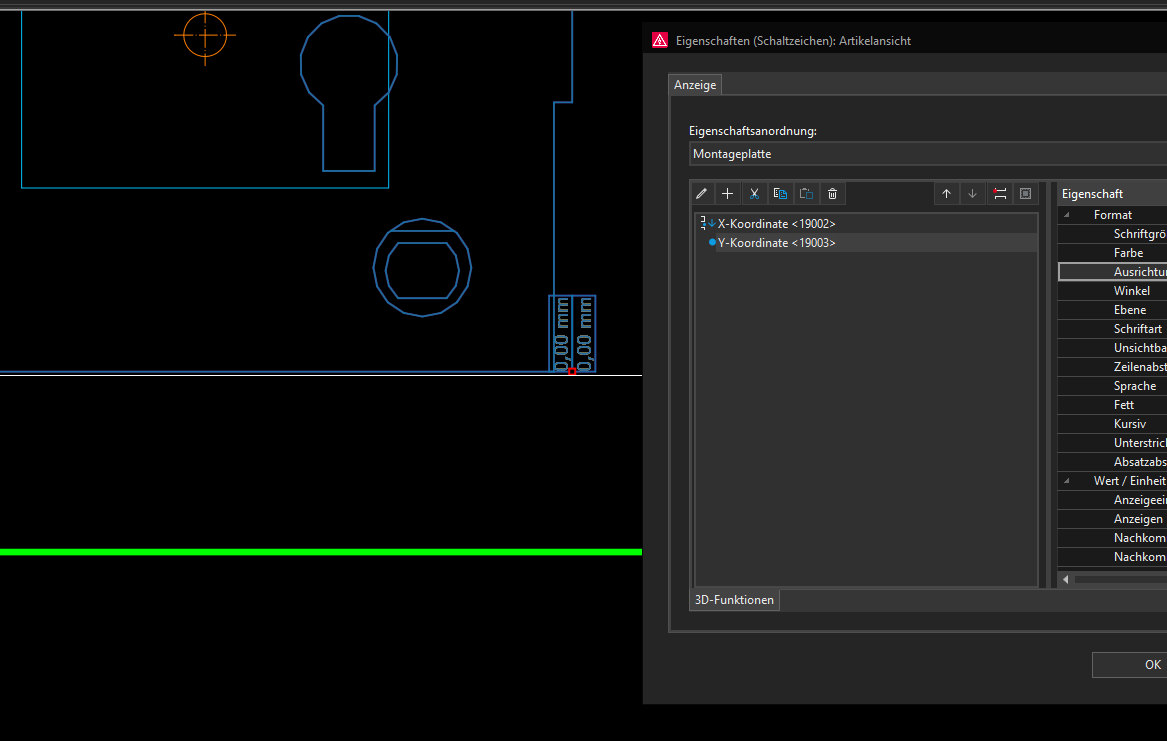Click the green horizontal line in the drawing
The width and height of the screenshot is (1167, 741).
[x=321, y=552]
